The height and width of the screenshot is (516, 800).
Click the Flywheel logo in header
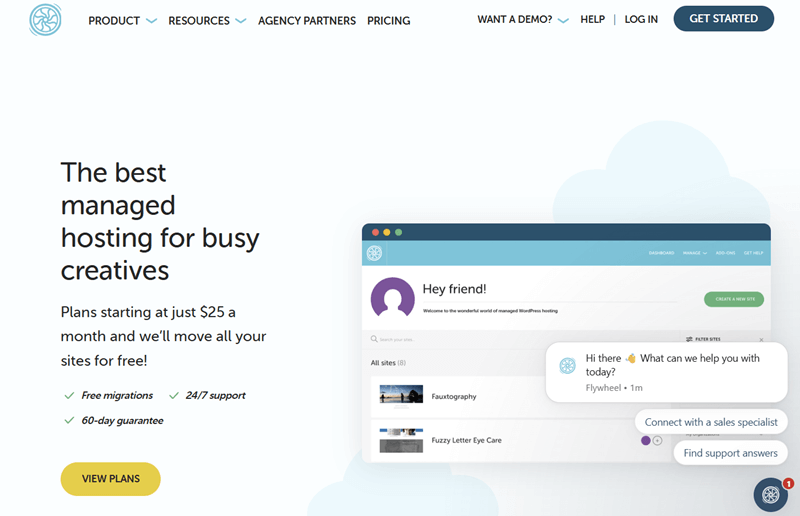click(45, 20)
